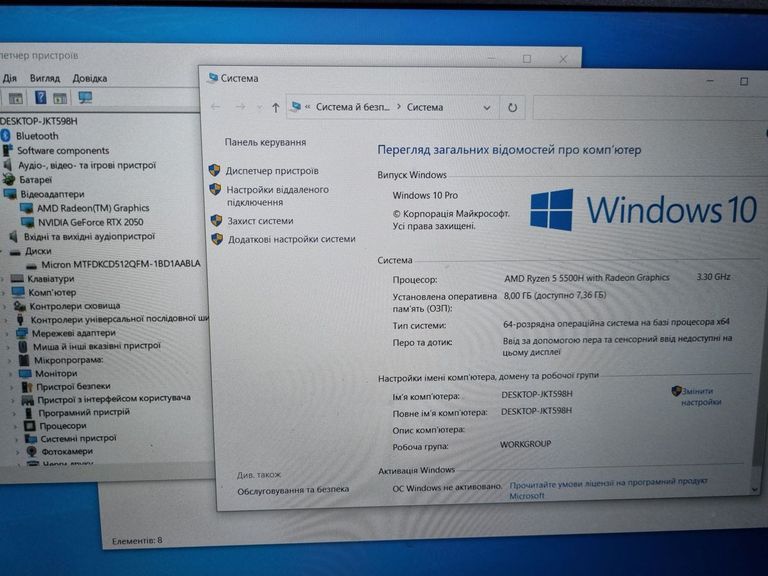Click the help icon in Device Manager toolbar
This screenshot has width=768, height=576.
(41, 98)
